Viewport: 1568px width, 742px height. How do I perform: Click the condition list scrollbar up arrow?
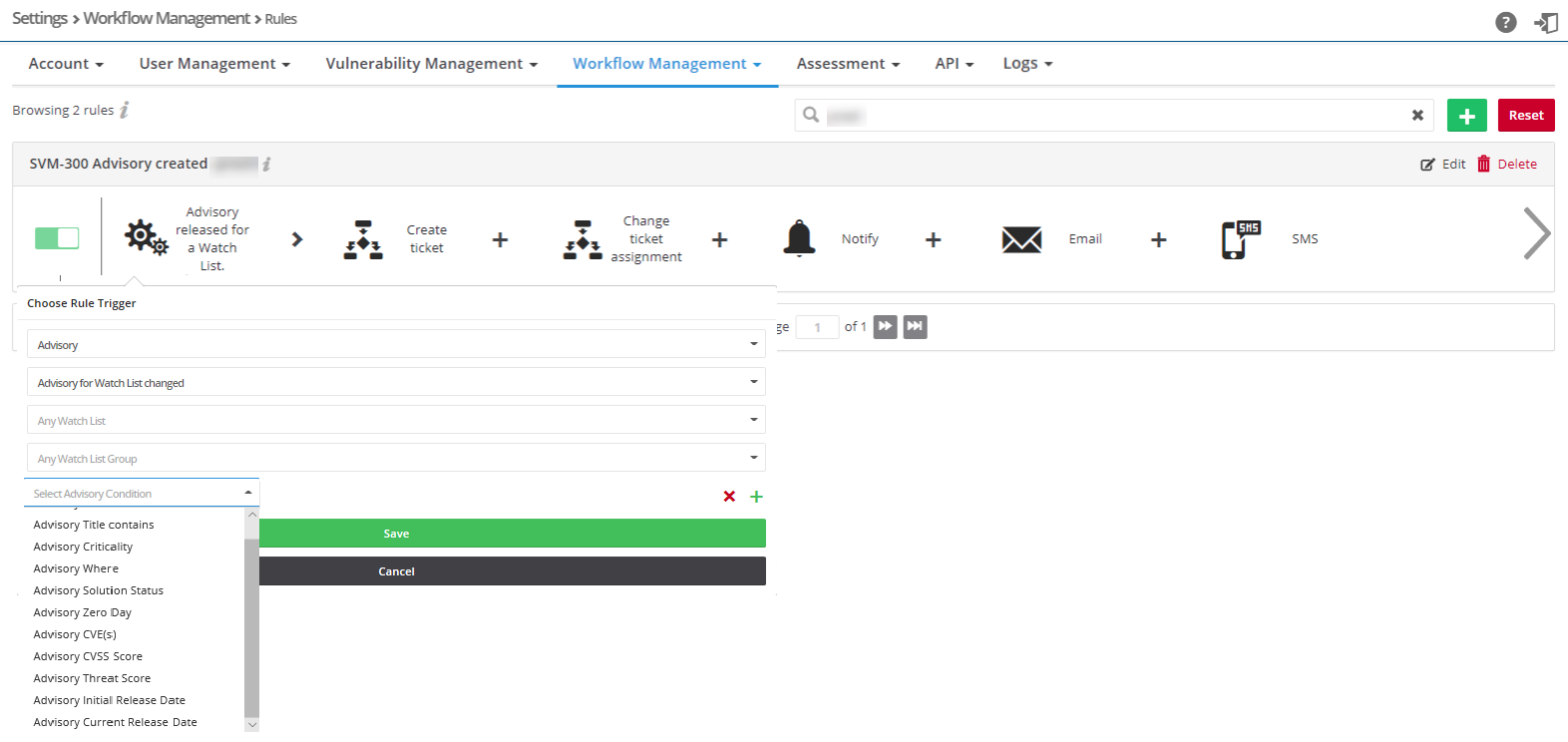point(252,515)
